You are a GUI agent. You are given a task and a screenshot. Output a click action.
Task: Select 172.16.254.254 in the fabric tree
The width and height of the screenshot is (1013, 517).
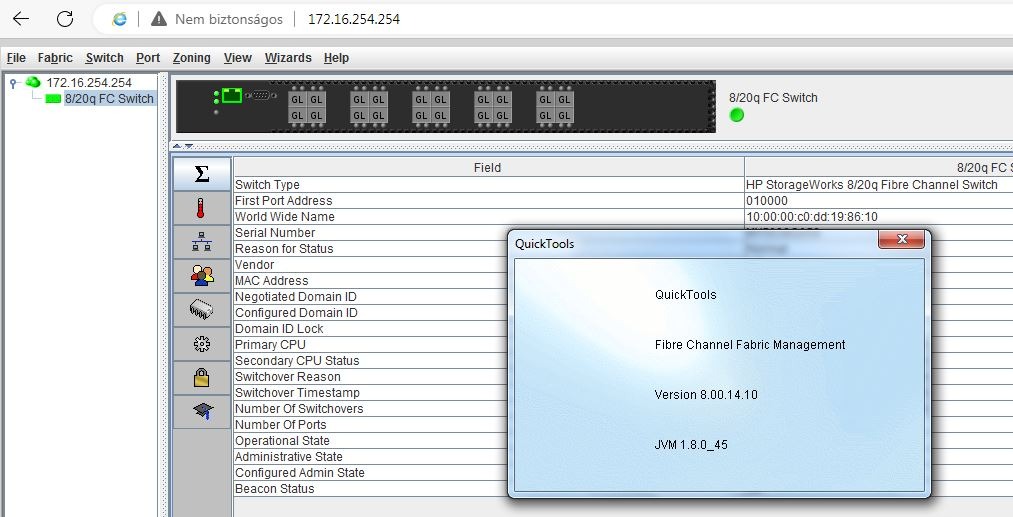[89, 83]
